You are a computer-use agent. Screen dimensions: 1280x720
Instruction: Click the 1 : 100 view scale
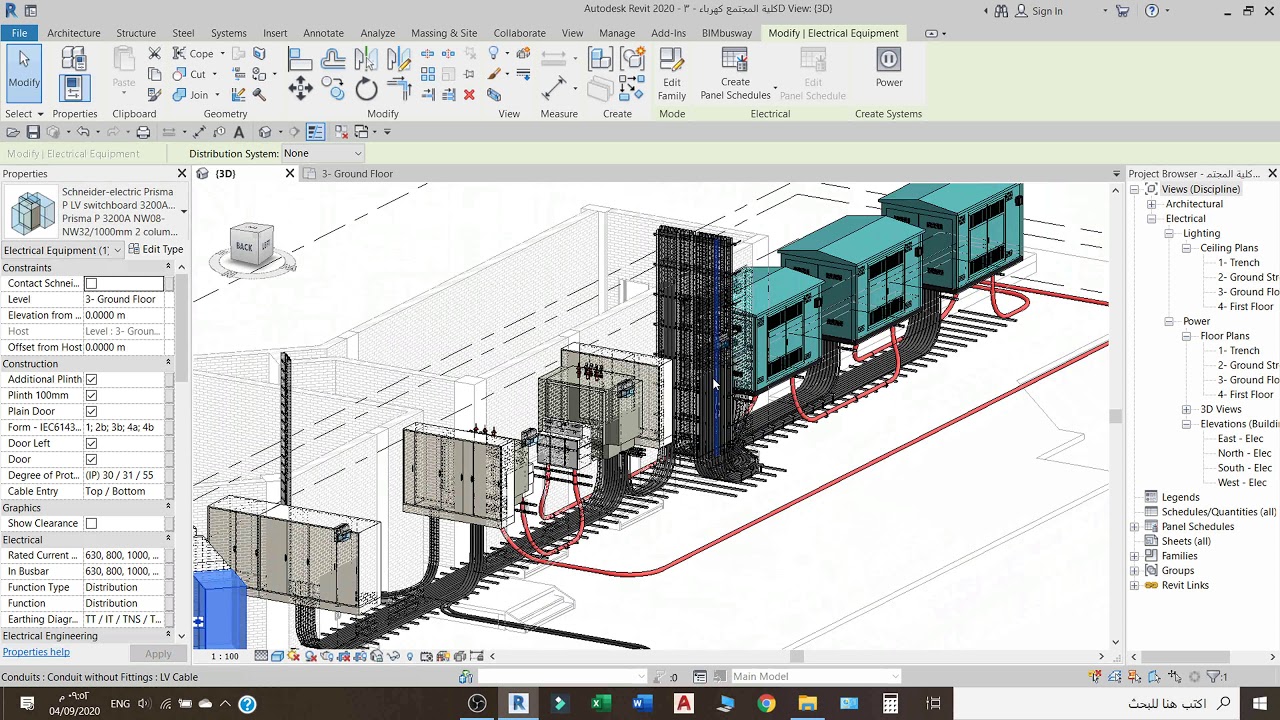(225, 656)
